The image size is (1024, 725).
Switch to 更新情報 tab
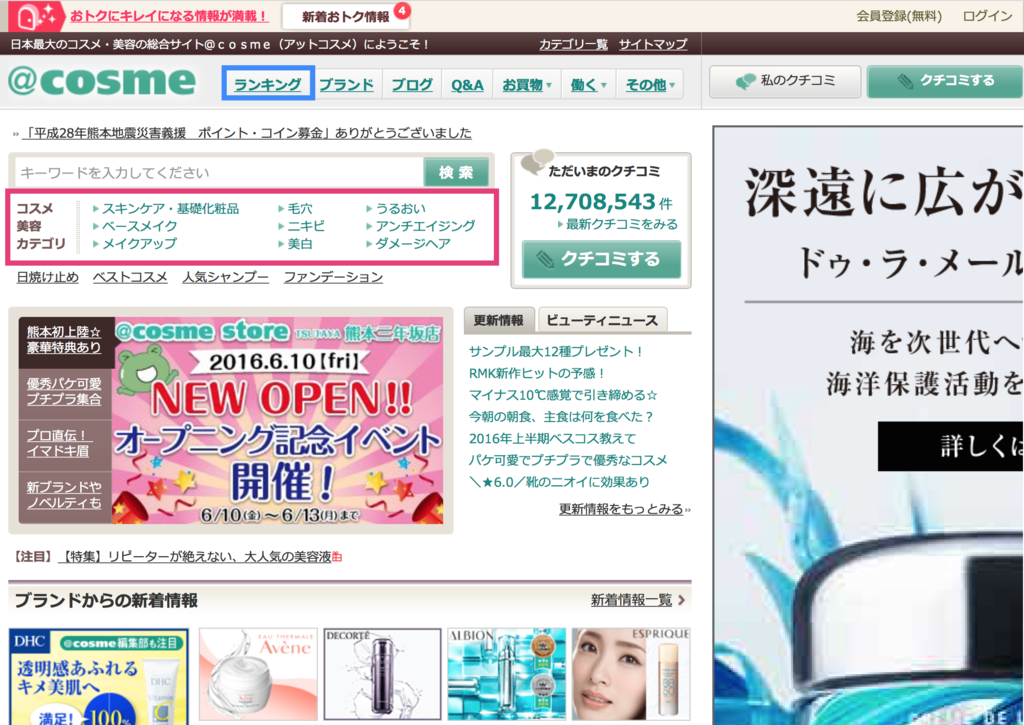499,320
